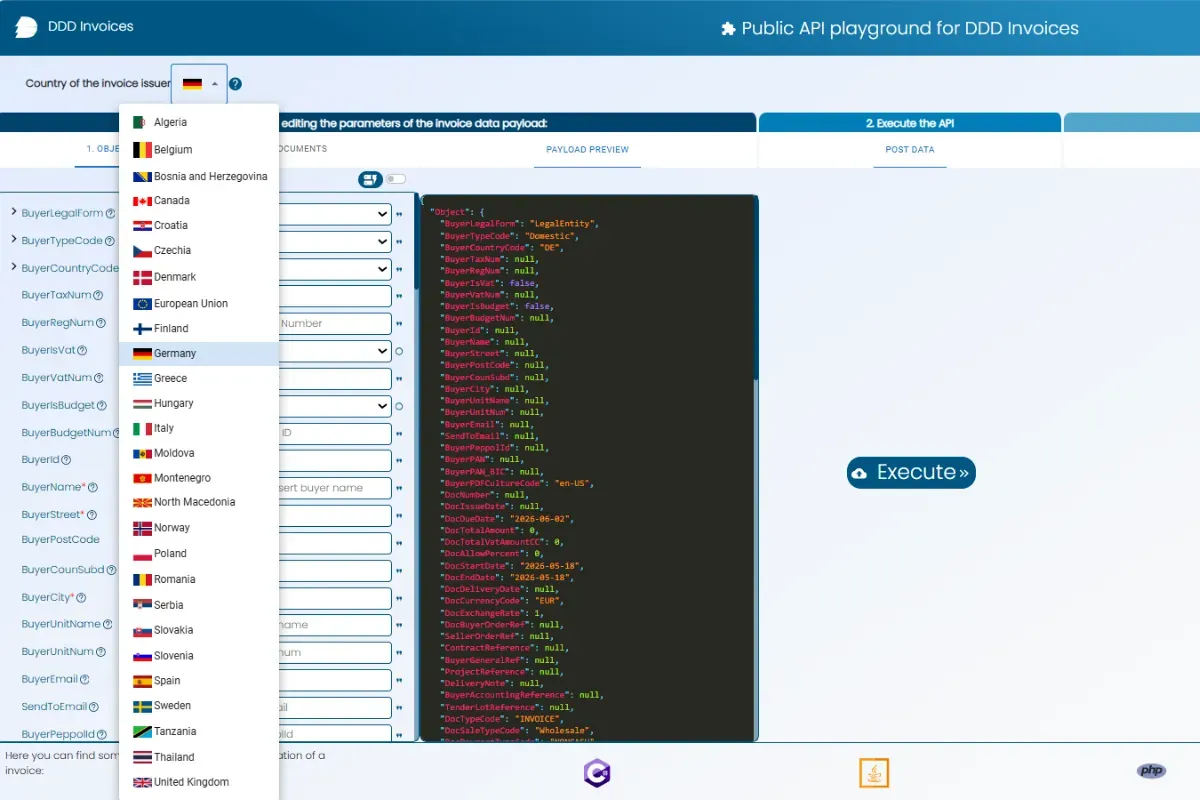The height and width of the screenshot is (800, 1200).
Task: Click into the BuyerName input field
Action: [x=335, y=488]
